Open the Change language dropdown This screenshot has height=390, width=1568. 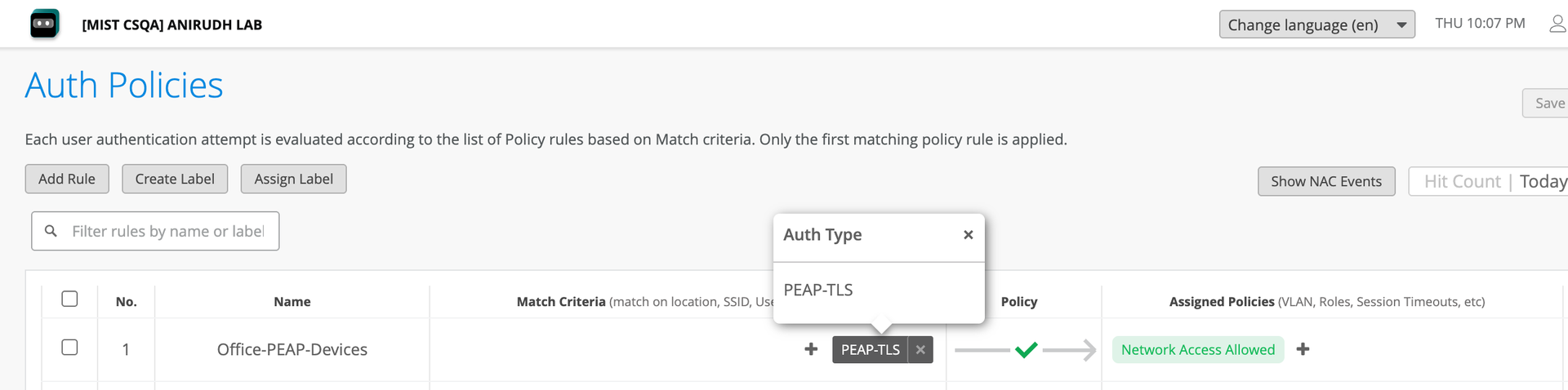point(1316,24)
